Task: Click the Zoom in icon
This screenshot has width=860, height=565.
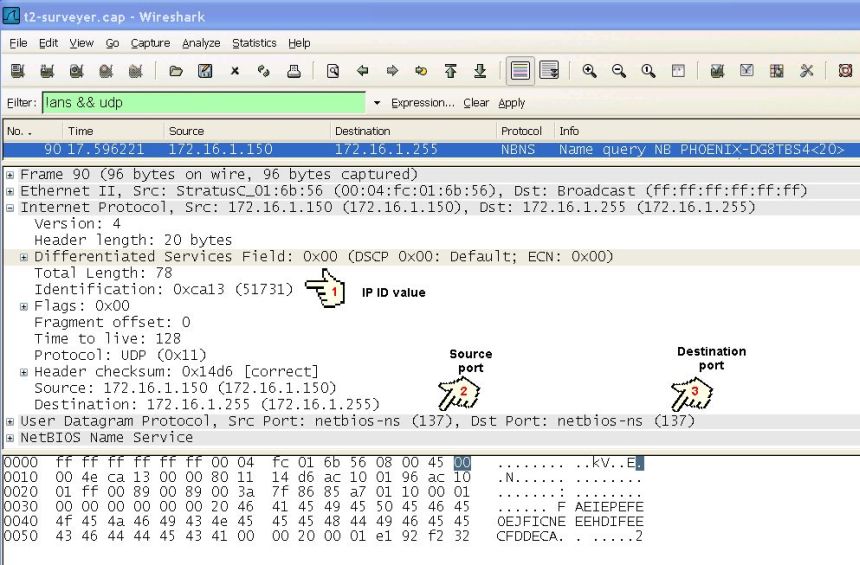Action: pos(590,72)
